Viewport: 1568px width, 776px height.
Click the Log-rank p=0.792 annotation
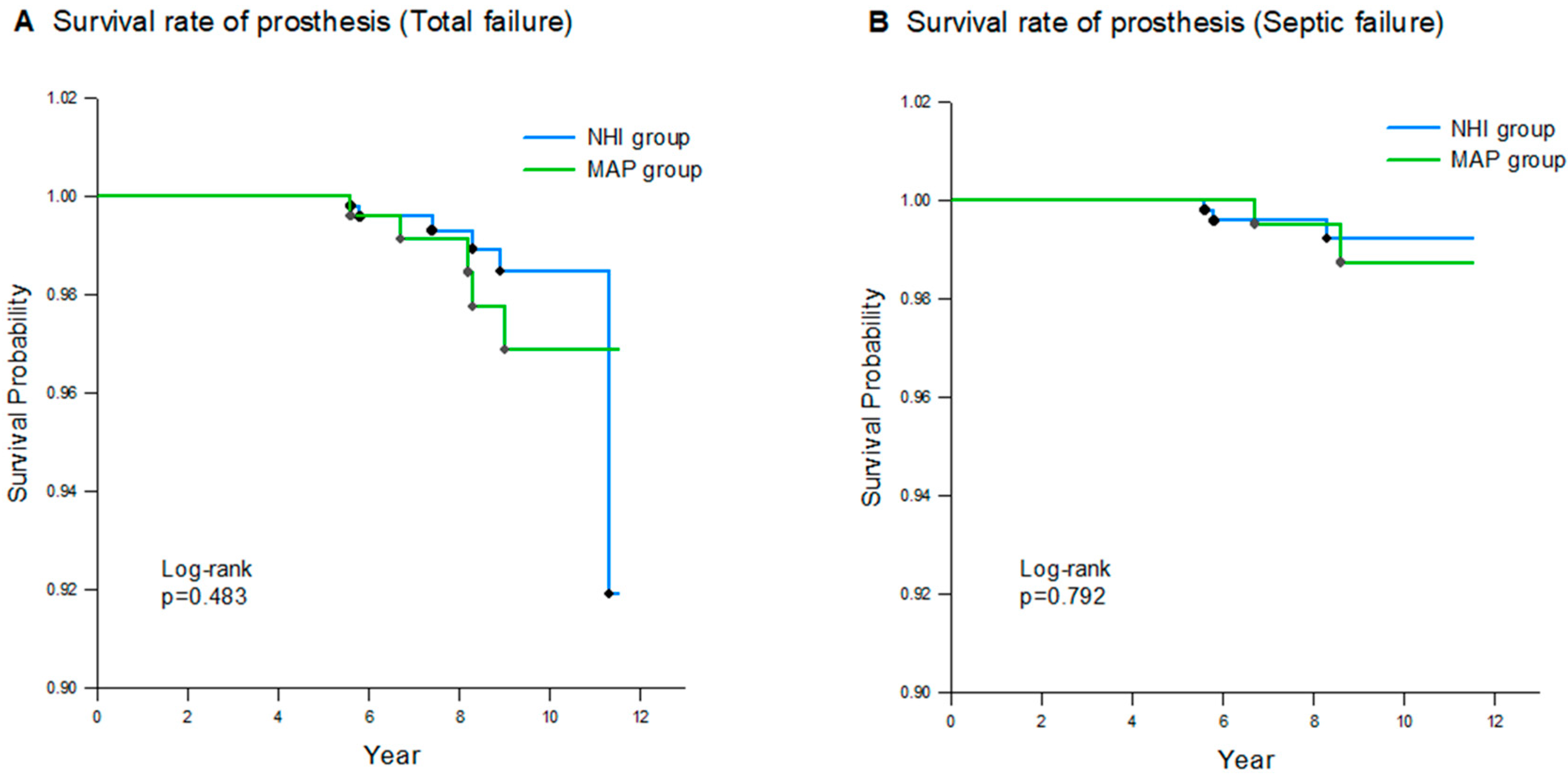1064,583
